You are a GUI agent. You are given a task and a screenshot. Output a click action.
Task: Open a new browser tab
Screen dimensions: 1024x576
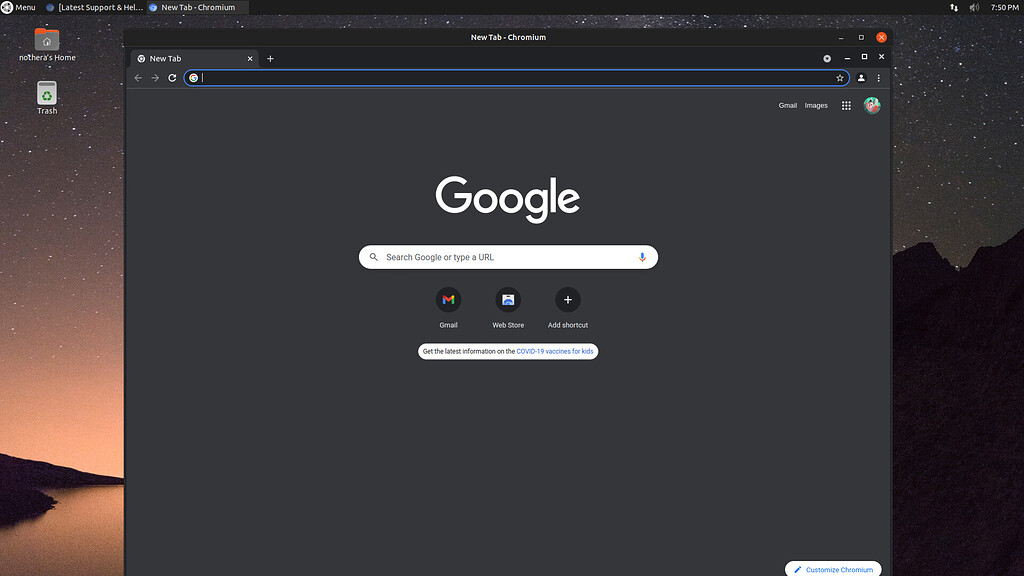pos(270,58)
